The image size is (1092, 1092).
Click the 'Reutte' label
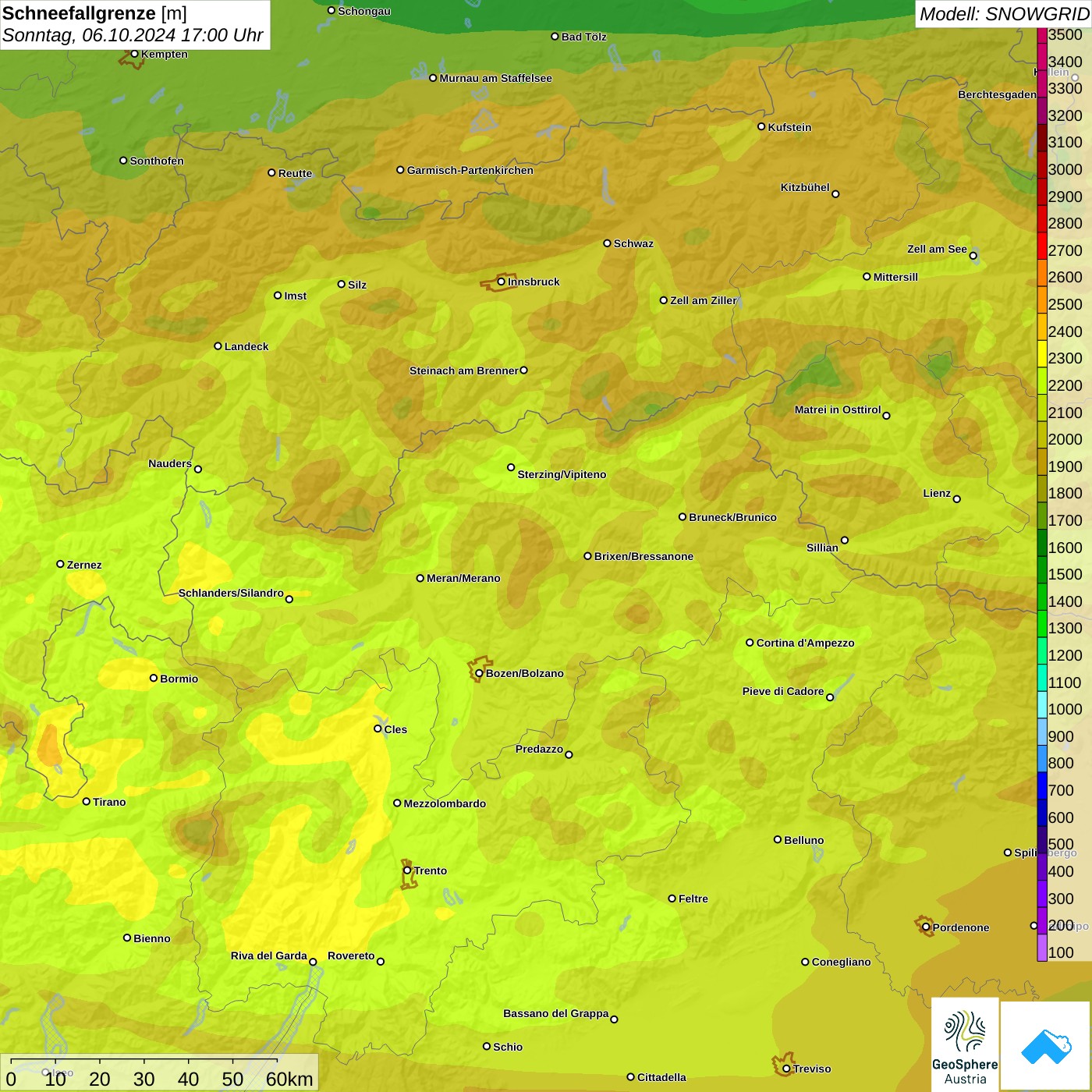[x=295, y=173]
